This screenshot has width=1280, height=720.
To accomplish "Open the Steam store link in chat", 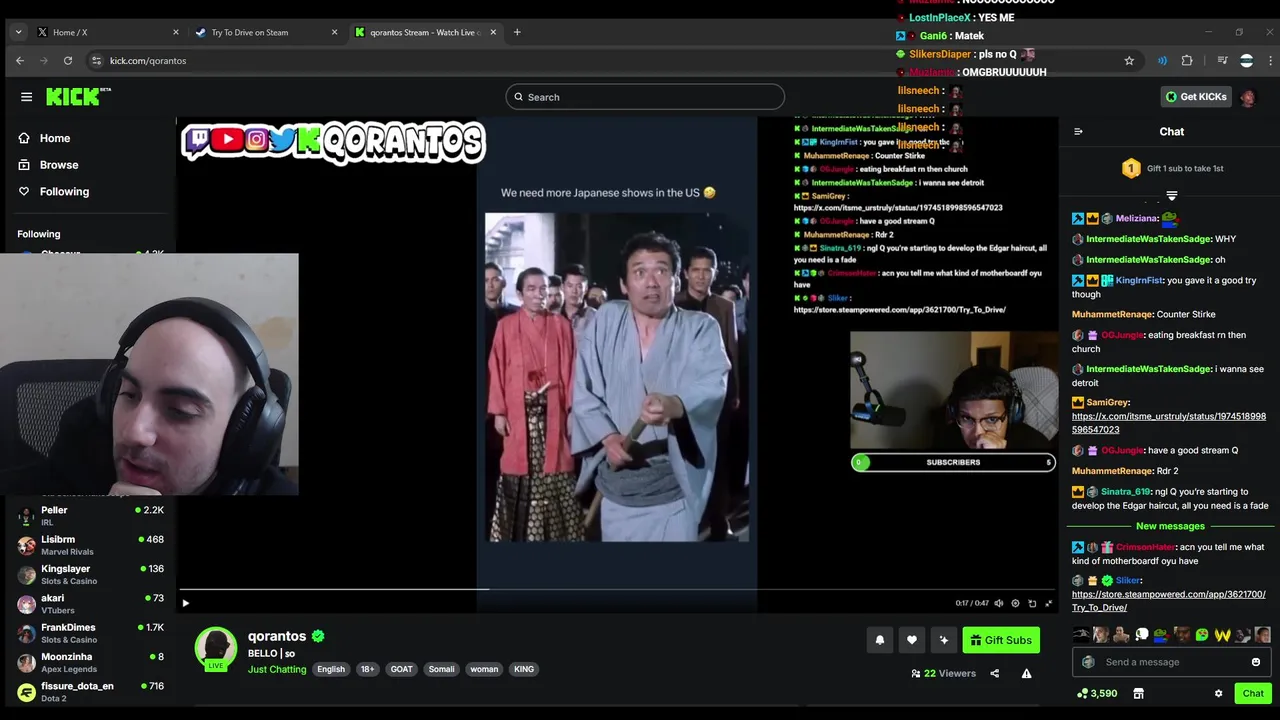I will click(x=1169, y=601).
